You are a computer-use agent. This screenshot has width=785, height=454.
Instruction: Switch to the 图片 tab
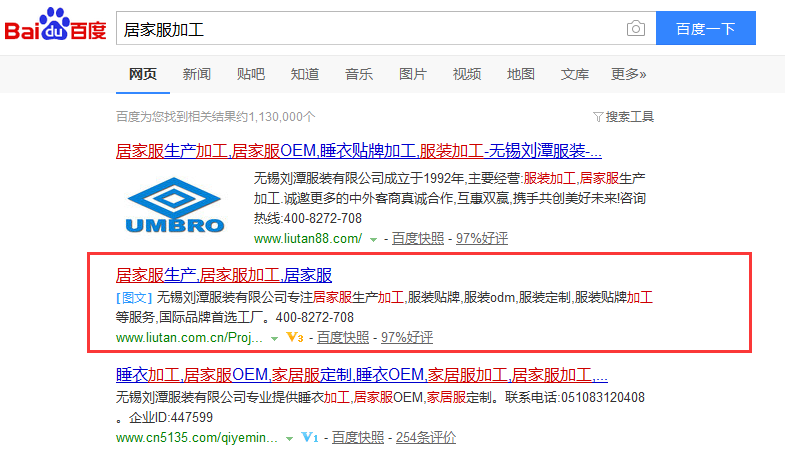pos(413,74)
